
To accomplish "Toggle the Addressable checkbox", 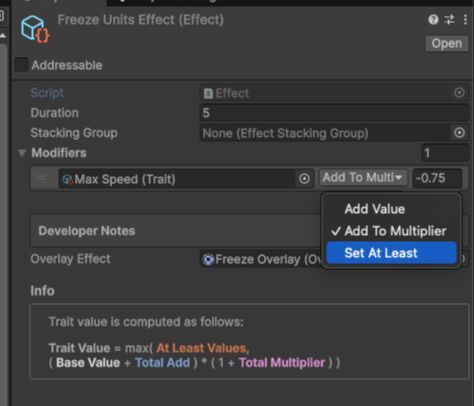I will (22, 65).
